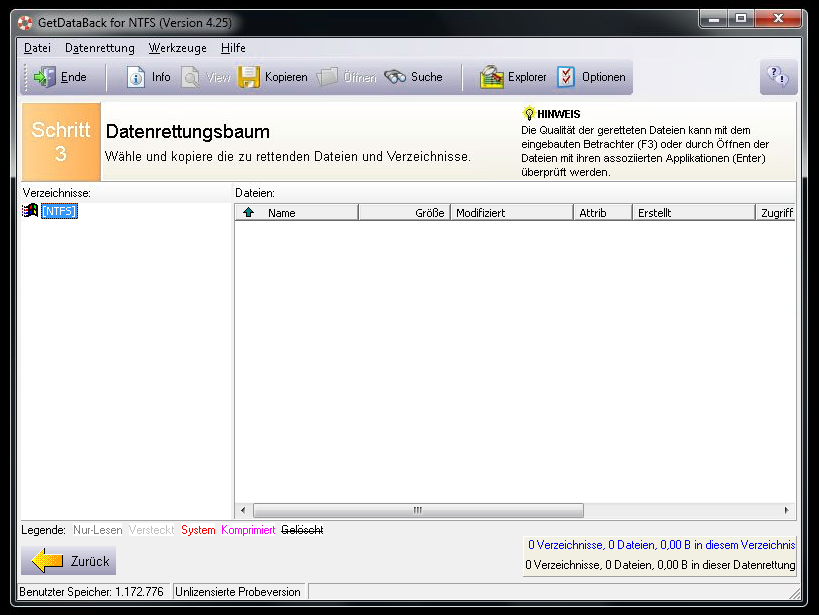The width and height of the screenshot is (819, 615).
Task: Open Info via the blue info icon
Action: point(136,77)
